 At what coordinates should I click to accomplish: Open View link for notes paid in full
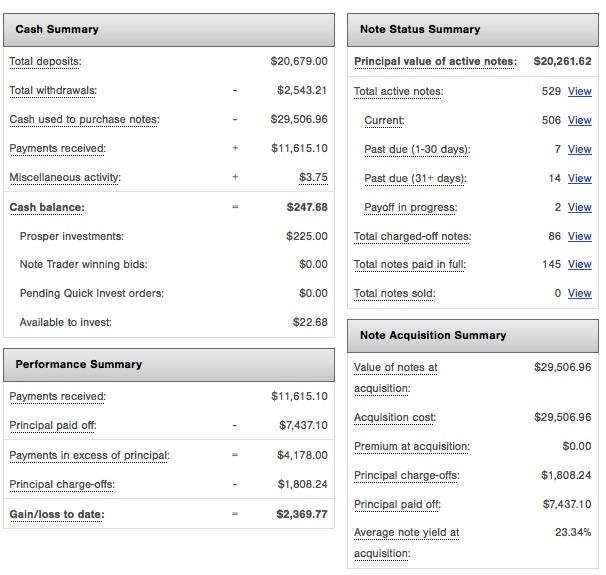click(x=579, y=264)
